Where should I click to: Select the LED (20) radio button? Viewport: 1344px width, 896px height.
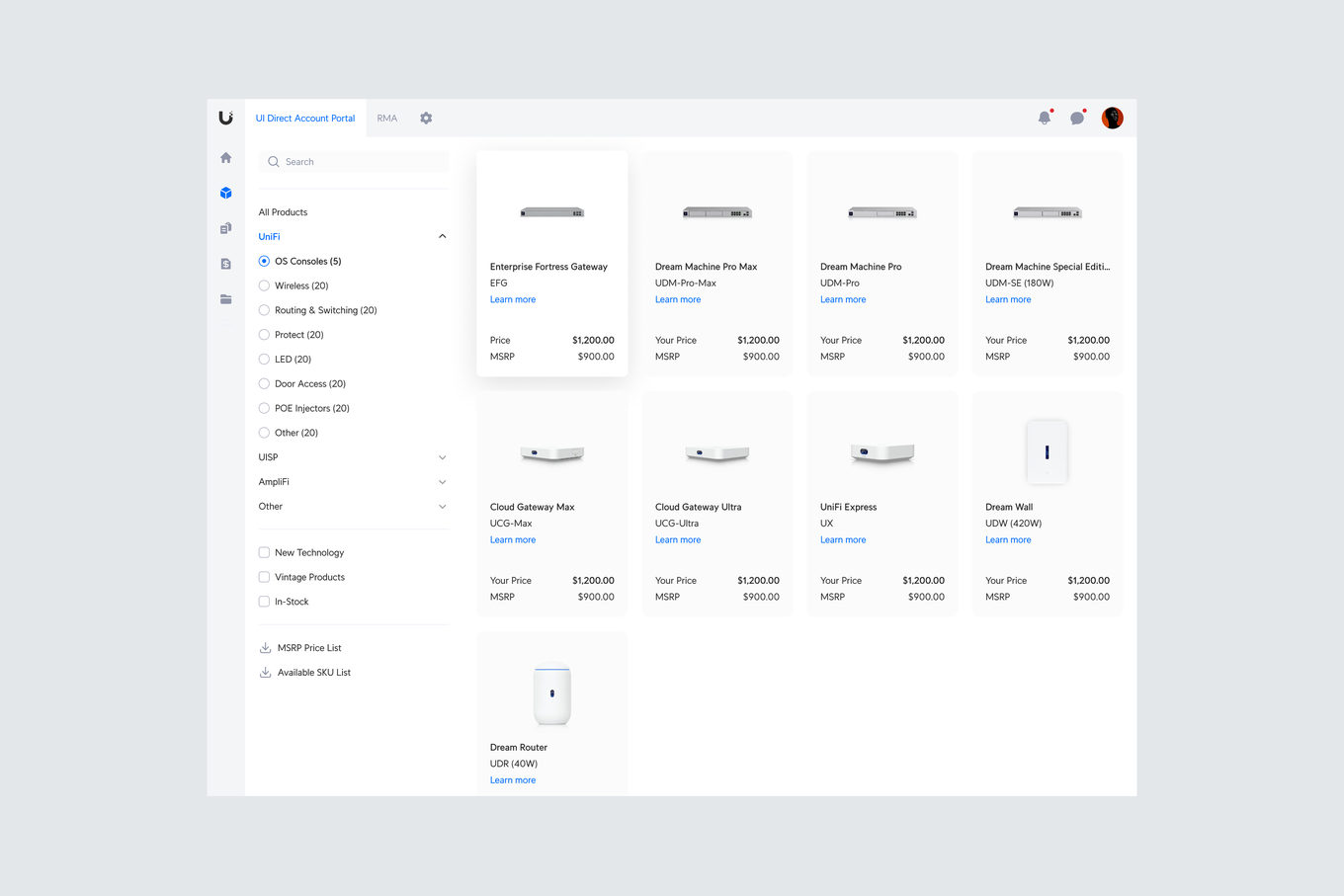click(264, 360)
